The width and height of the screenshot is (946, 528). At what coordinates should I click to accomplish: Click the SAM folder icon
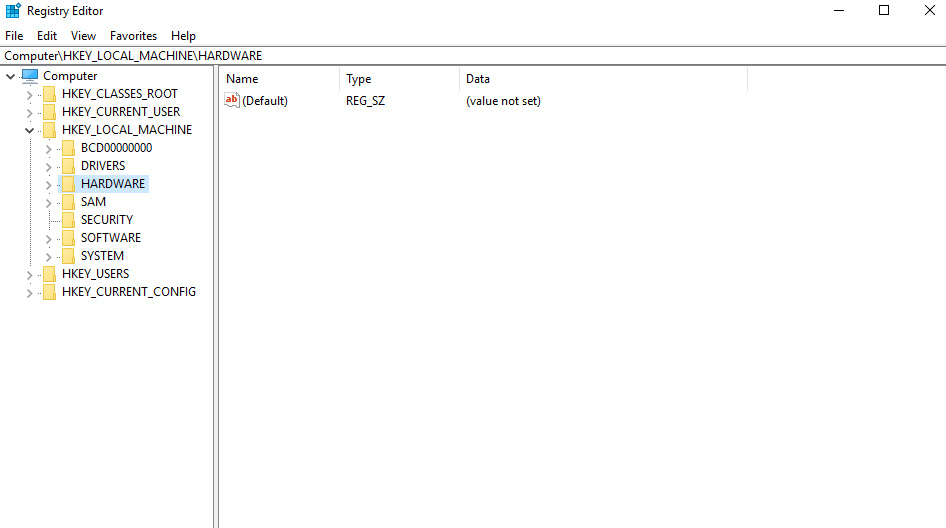coord(69,202)
